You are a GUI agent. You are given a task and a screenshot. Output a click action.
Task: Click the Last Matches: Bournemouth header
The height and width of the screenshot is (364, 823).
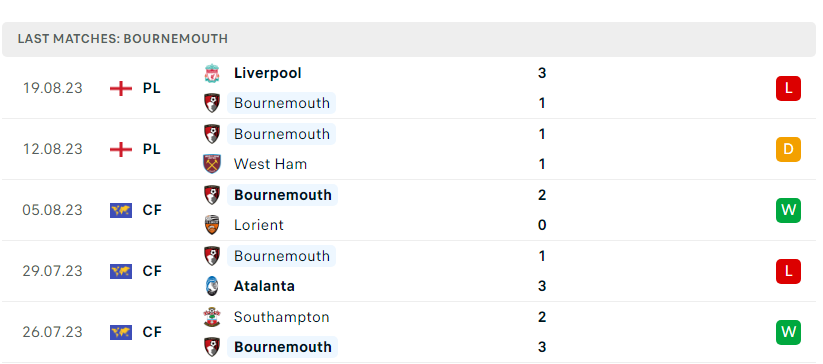point(409,39)
